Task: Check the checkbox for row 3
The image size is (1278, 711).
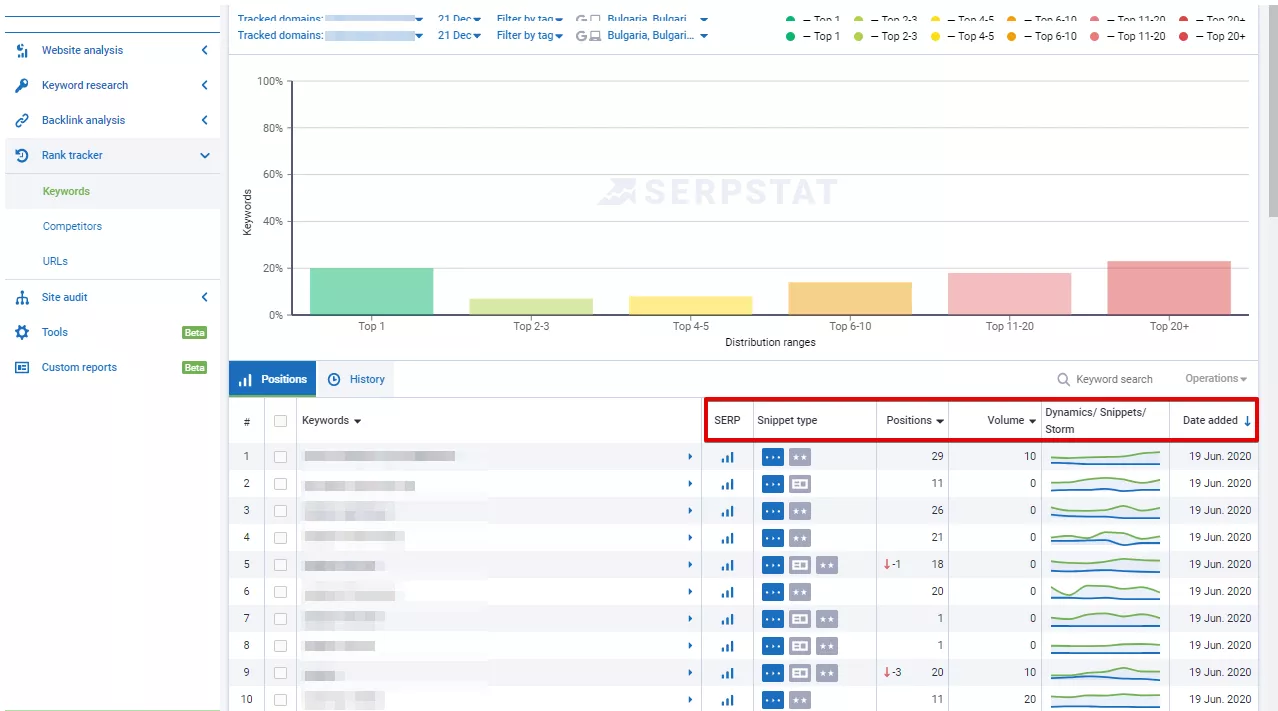Action: [x=280, y=511]
